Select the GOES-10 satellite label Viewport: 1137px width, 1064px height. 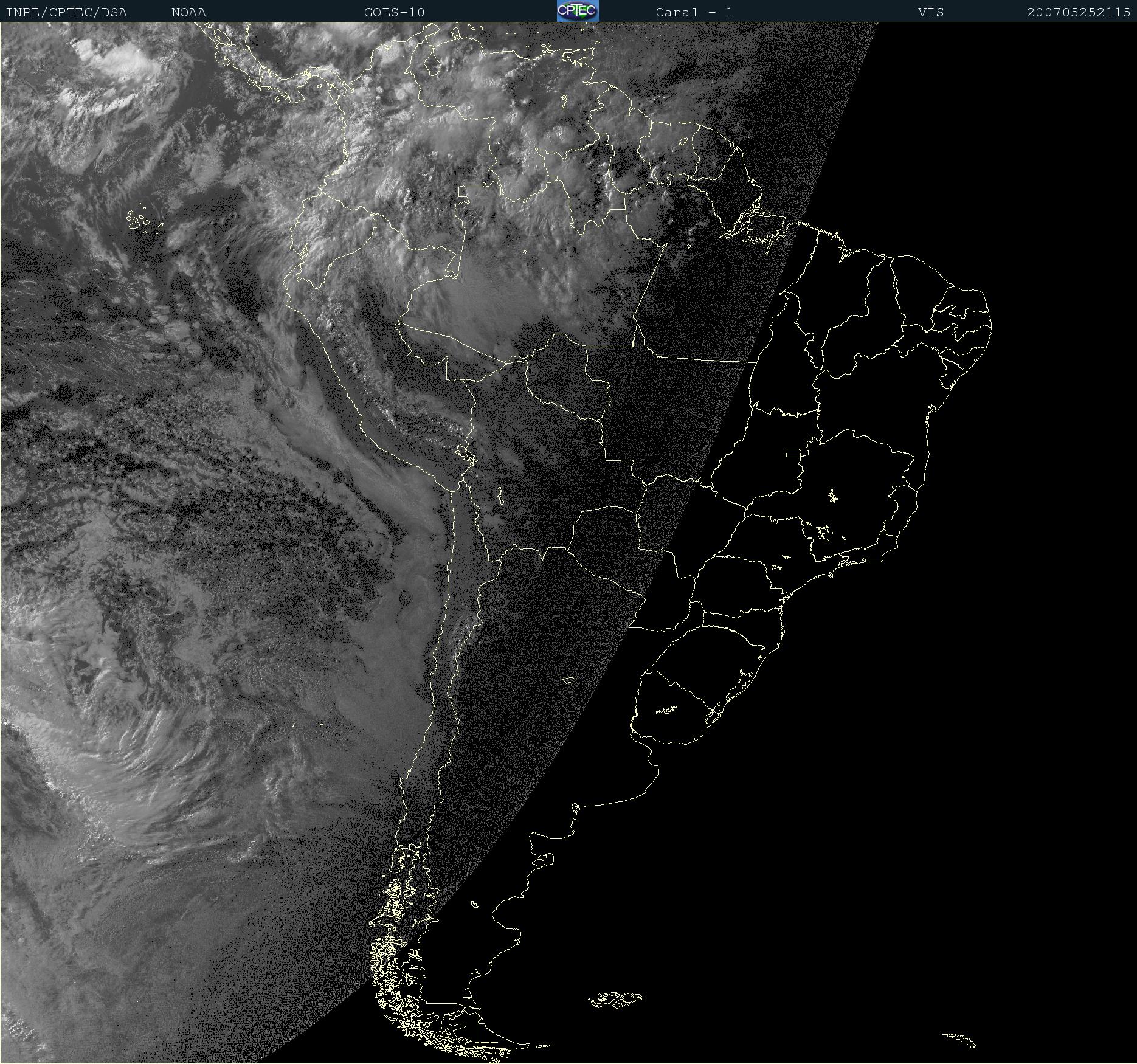394,12
